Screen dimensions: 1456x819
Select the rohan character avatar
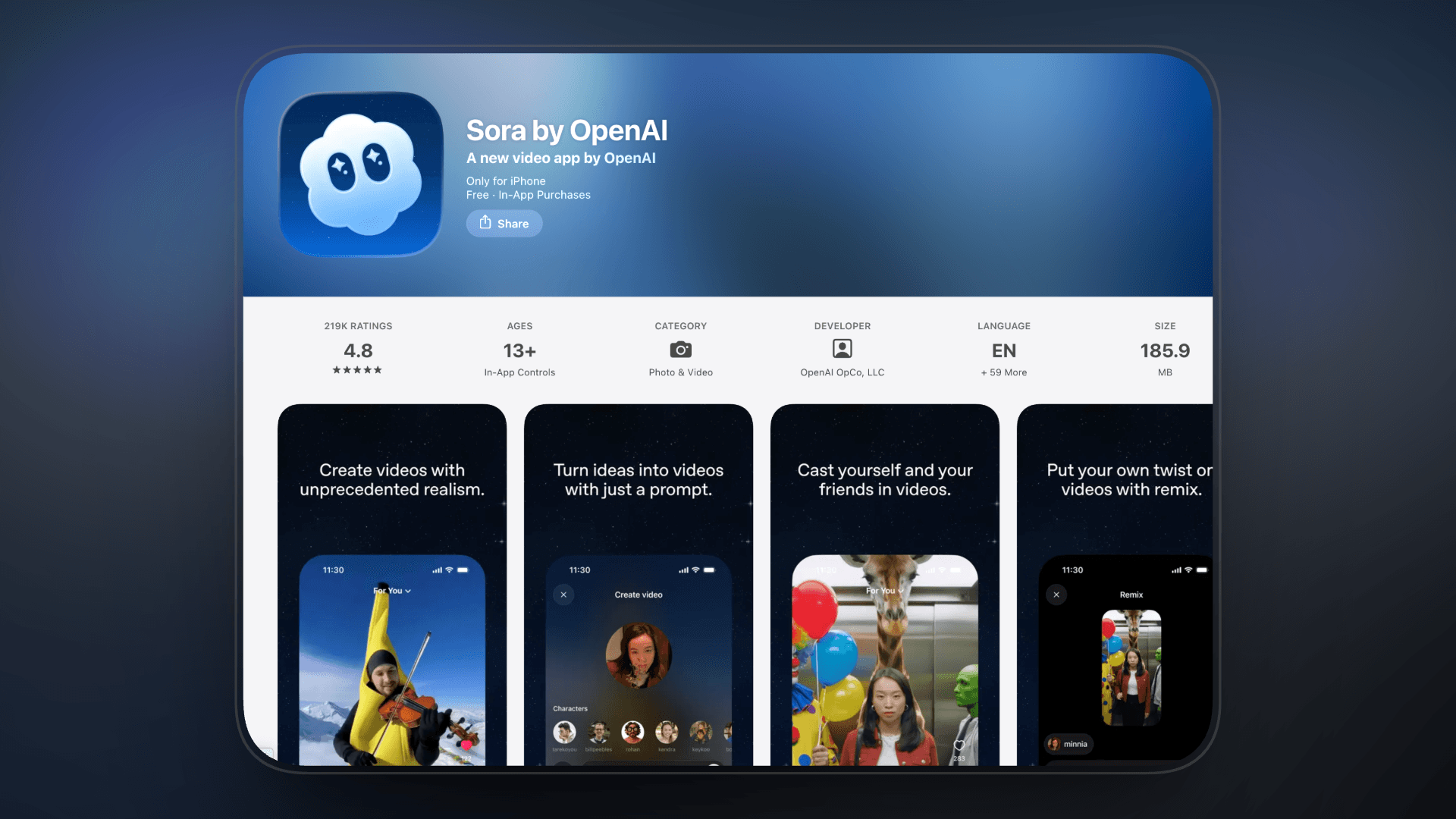tap(632, 732)
